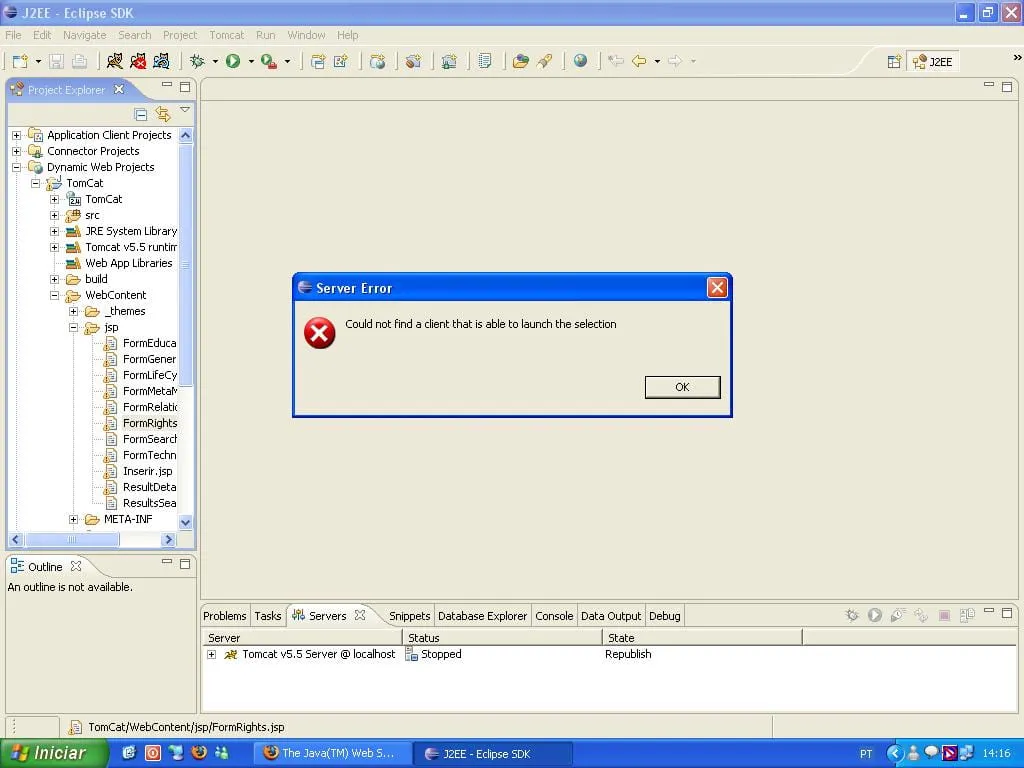The height and width of the screenshot is (768, 1024).
Task: Click Servers view stop square icon
Action: 944,615
